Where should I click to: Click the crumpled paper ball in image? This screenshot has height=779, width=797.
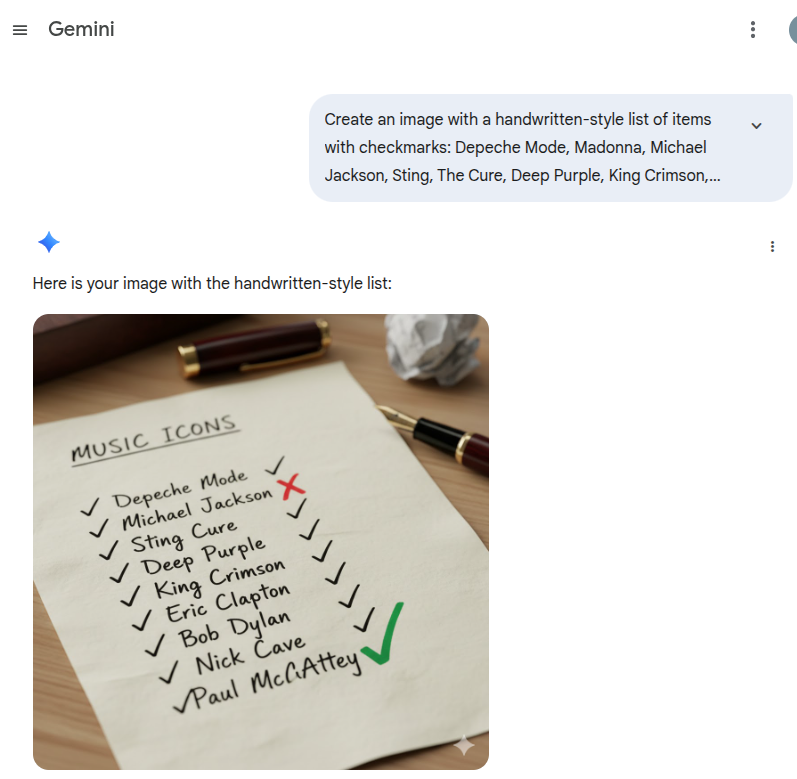(x=432, y=348)
